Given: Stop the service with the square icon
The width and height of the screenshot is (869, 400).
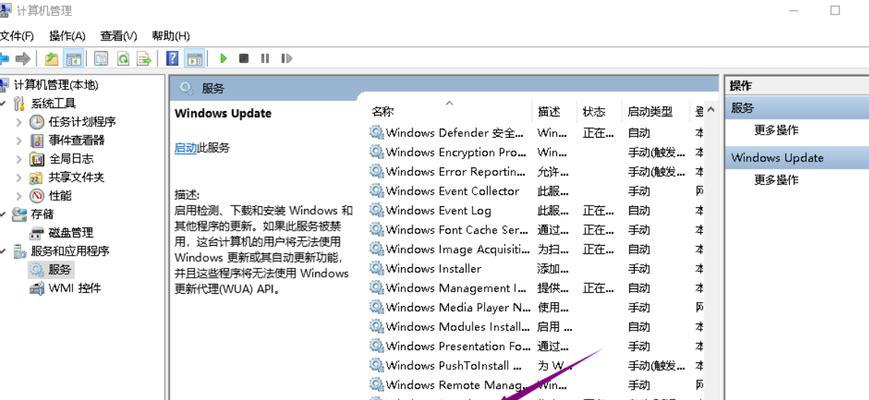Looking at the screenshot, I should coord(244,58).
